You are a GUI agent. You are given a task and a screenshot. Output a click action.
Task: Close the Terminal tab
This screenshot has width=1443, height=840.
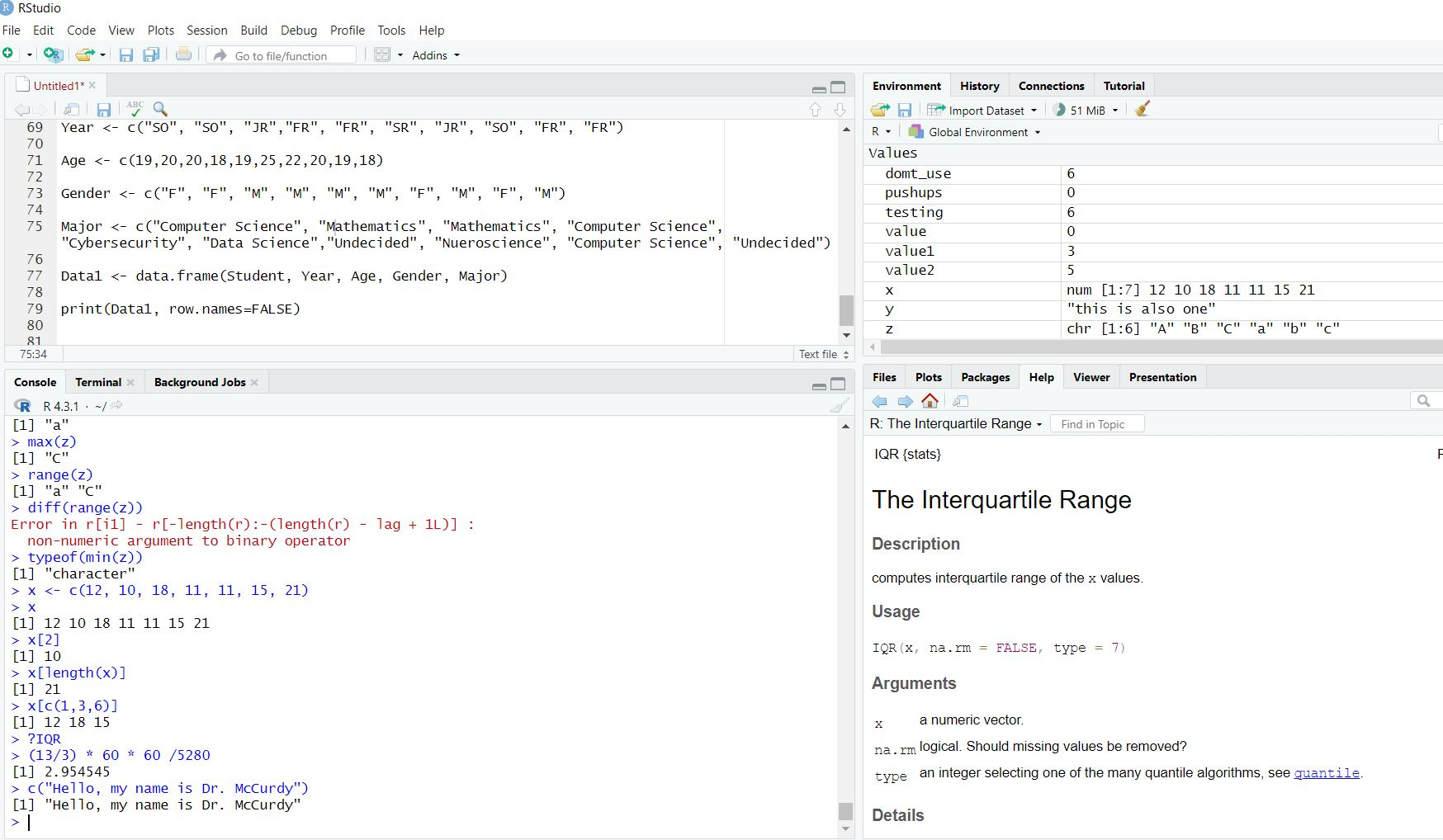click(x=130, y=382)
